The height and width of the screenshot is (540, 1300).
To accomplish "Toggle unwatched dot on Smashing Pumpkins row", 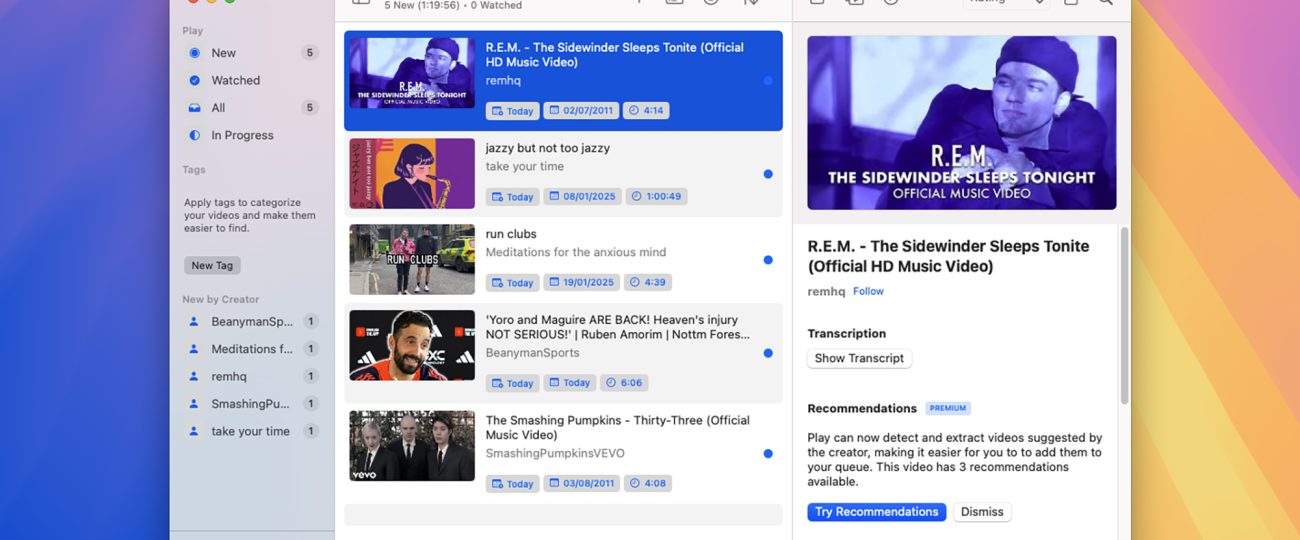I will click(768, 454).
